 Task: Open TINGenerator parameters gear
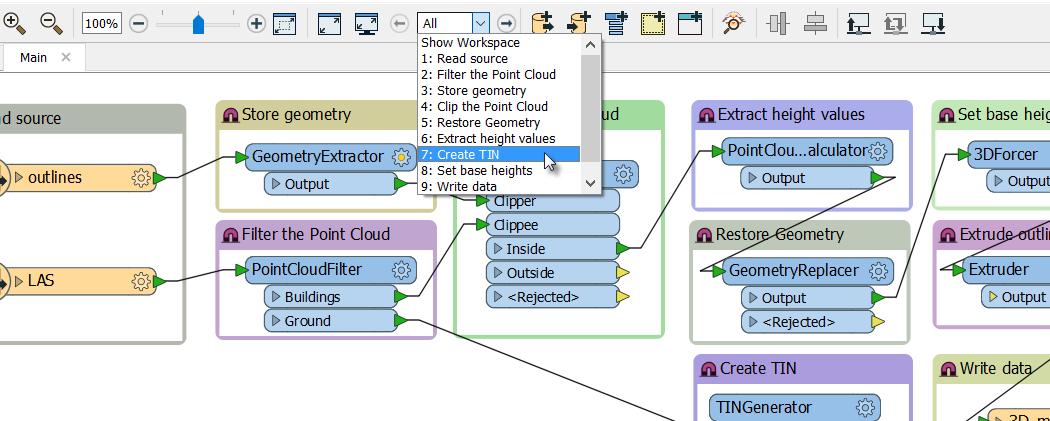pyautogui.click(x=865, y=408)
